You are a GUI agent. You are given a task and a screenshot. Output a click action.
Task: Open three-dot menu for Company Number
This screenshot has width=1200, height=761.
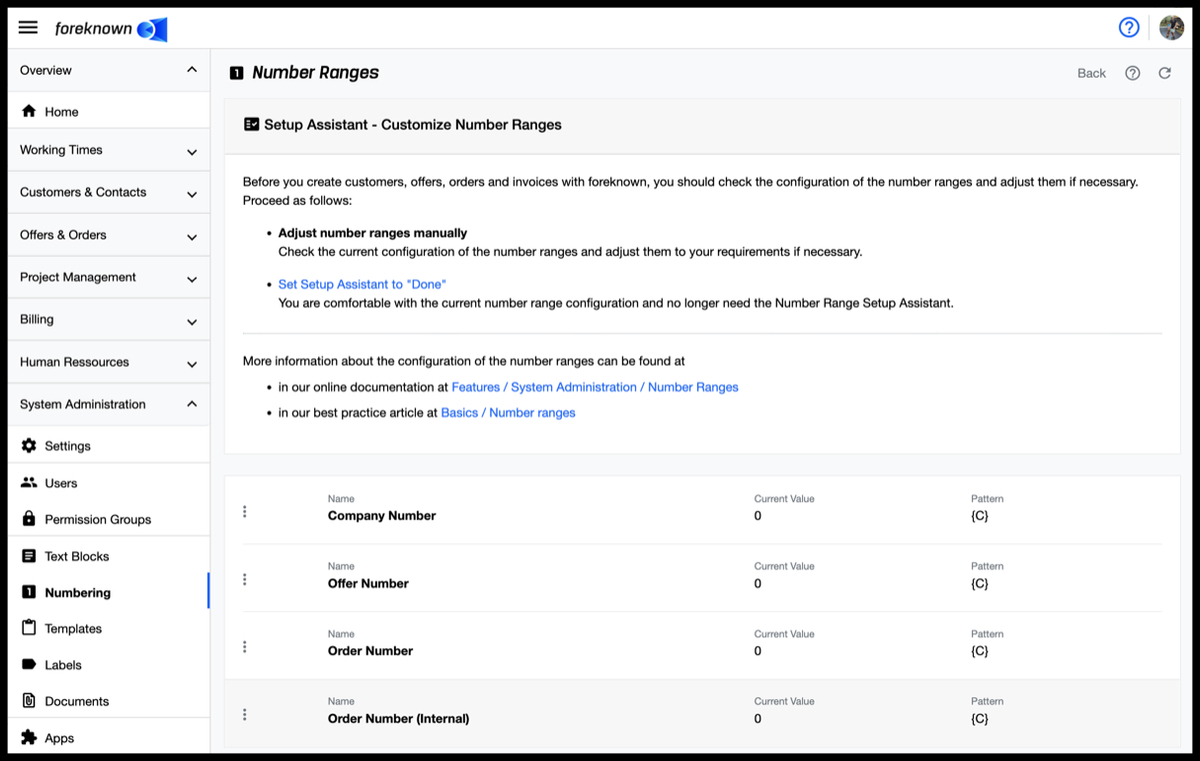[x=244, y=511]
